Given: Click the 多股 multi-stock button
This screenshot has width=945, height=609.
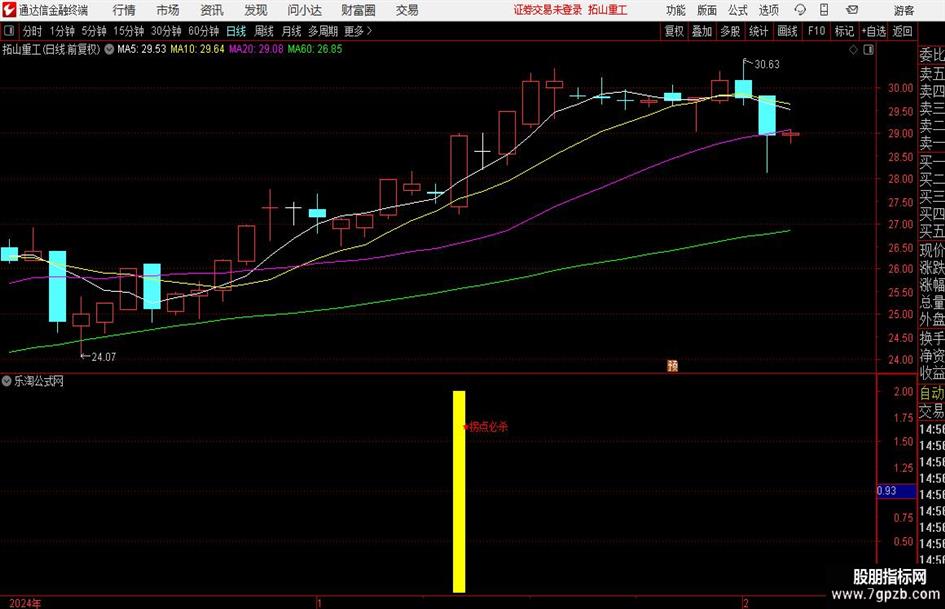Looking at the screenshot, I should click(730, 31).
